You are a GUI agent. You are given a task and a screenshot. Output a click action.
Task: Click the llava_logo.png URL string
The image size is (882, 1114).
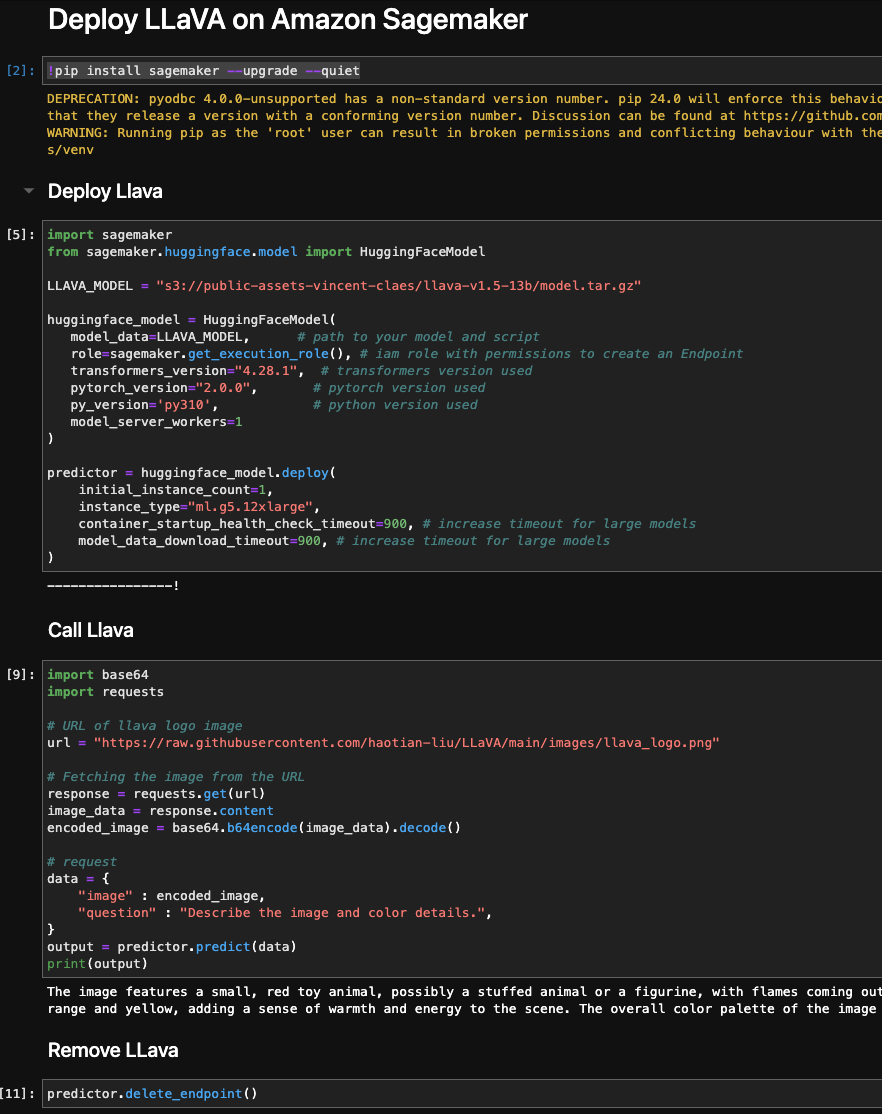click(x=407, y=742)
